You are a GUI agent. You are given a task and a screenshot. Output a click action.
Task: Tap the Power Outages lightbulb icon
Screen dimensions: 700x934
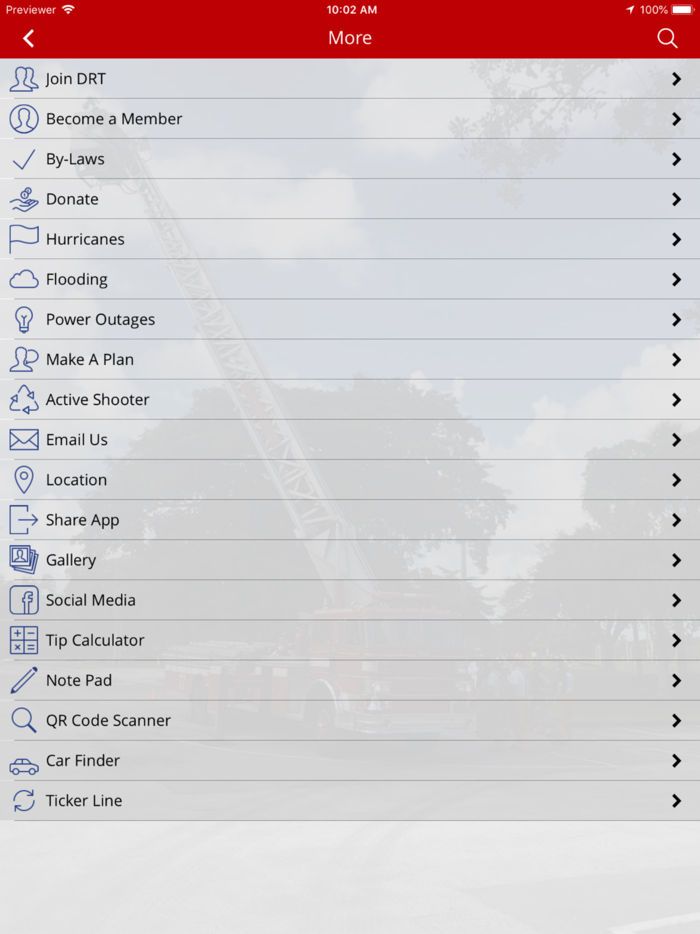24,320
